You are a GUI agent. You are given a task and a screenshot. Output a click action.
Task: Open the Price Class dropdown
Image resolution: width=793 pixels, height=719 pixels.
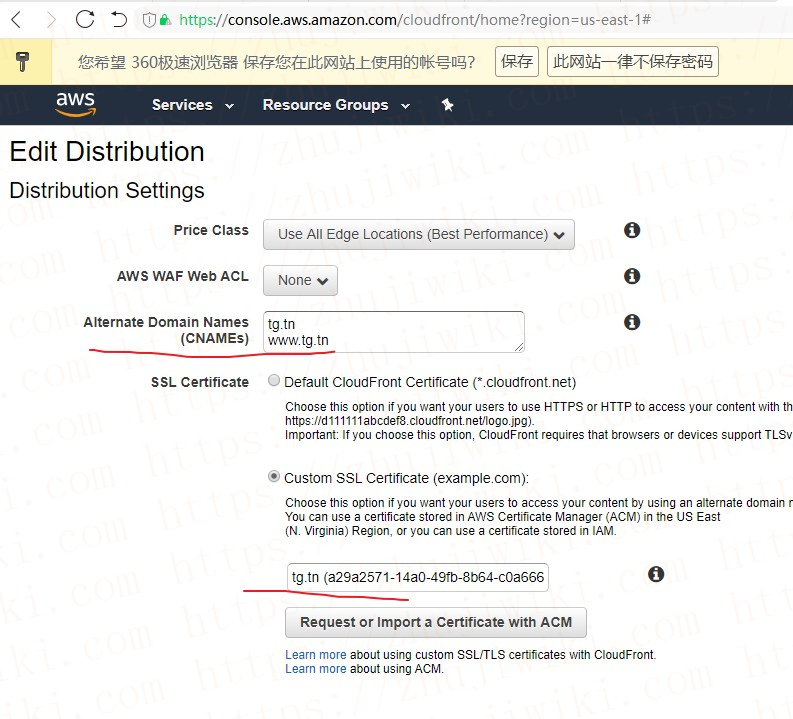click(x=418, y=234)
